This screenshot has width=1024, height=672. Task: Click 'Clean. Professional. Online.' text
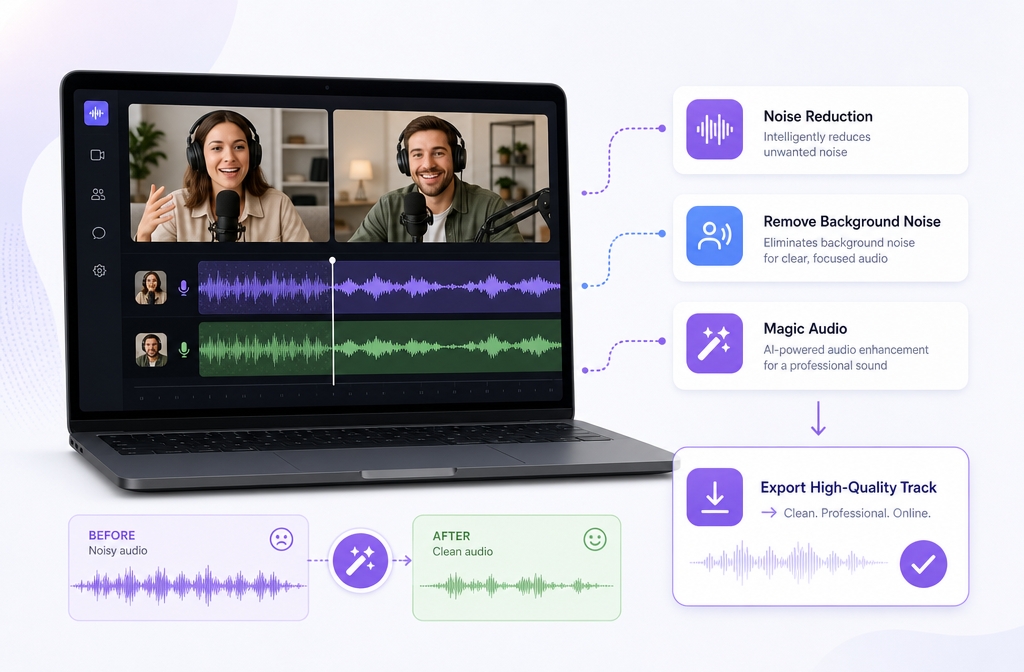(x=857, y=513)
